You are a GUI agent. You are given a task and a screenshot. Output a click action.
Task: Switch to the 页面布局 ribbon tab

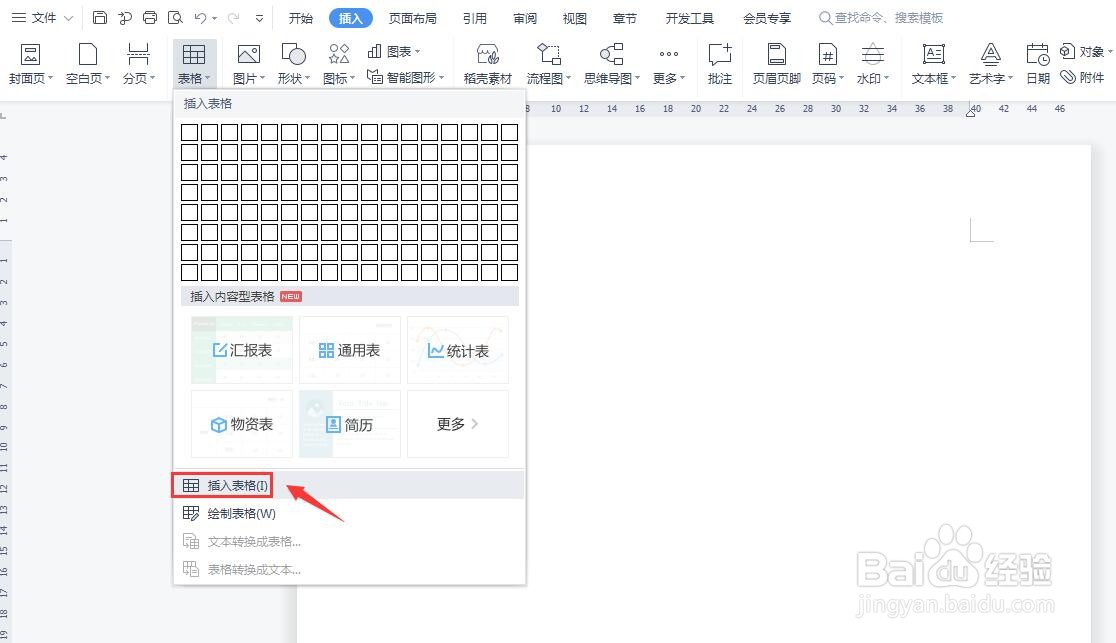tap(415, 17)
